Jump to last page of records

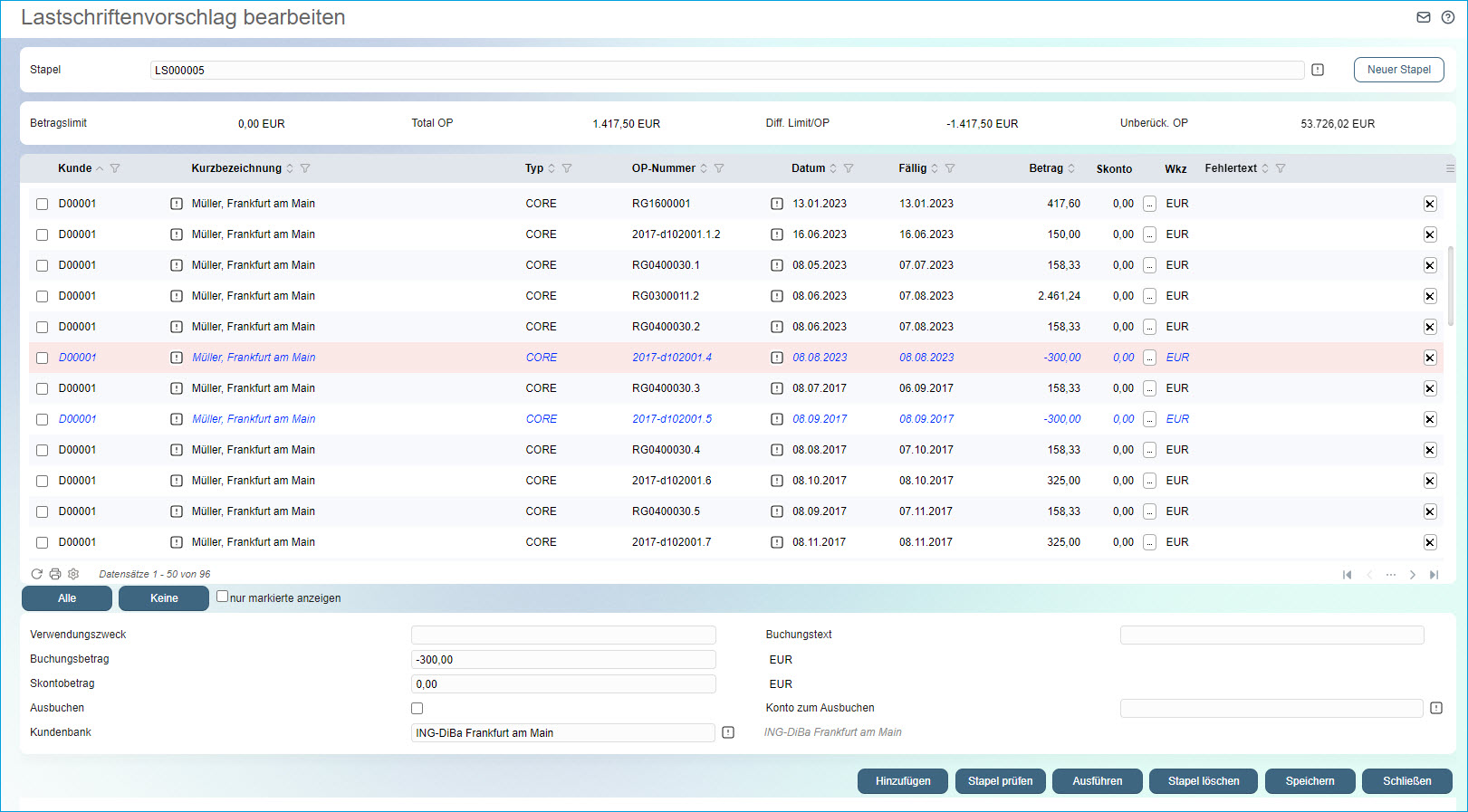tap(1434, 575)
